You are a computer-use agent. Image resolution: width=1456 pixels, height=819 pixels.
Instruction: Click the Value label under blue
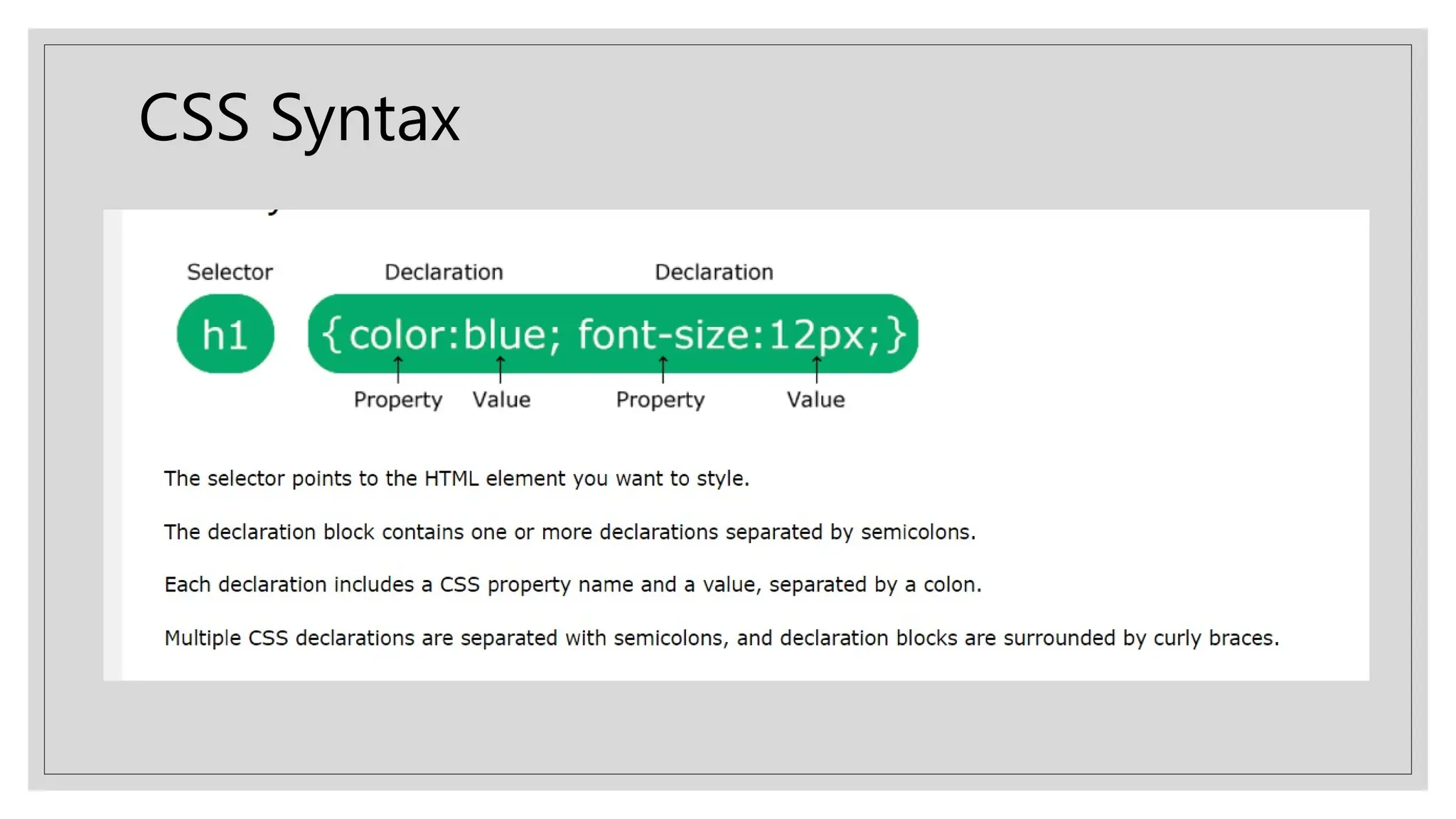pyautogui.click(x=502, y=400)
